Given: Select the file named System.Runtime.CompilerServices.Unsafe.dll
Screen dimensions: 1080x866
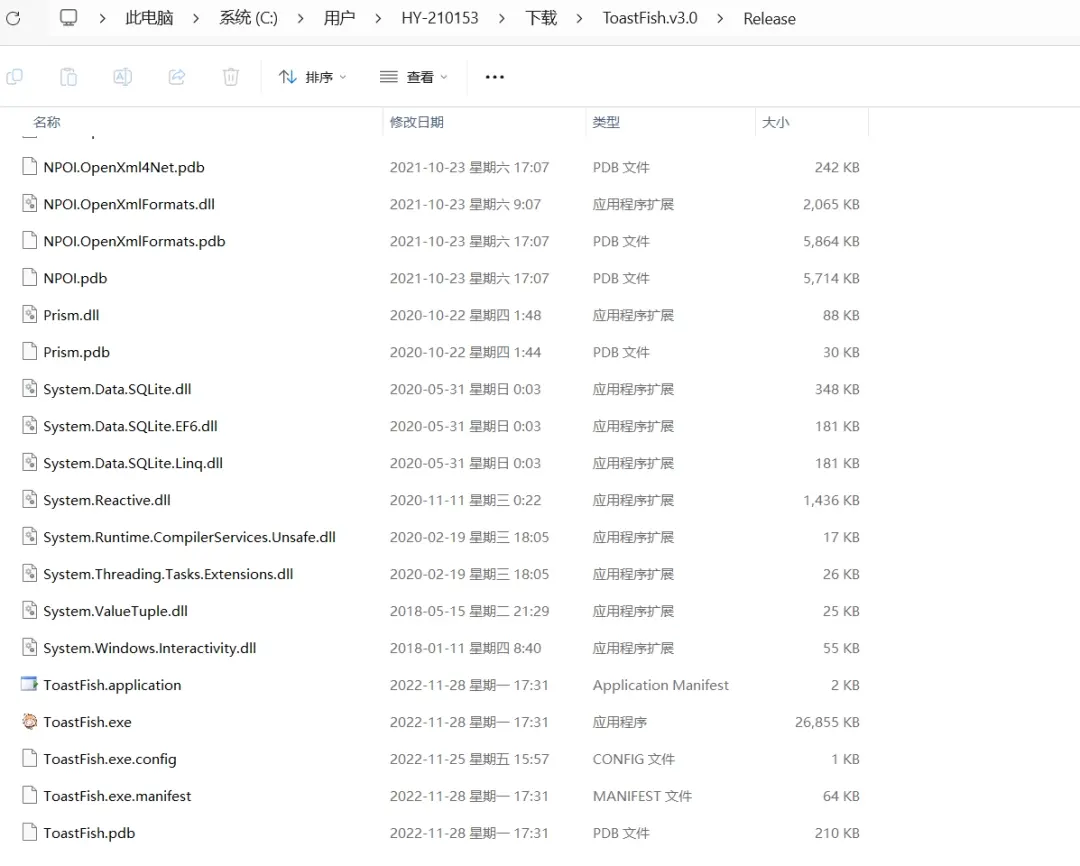Looking at the screenshot, I should click(189, 537).
